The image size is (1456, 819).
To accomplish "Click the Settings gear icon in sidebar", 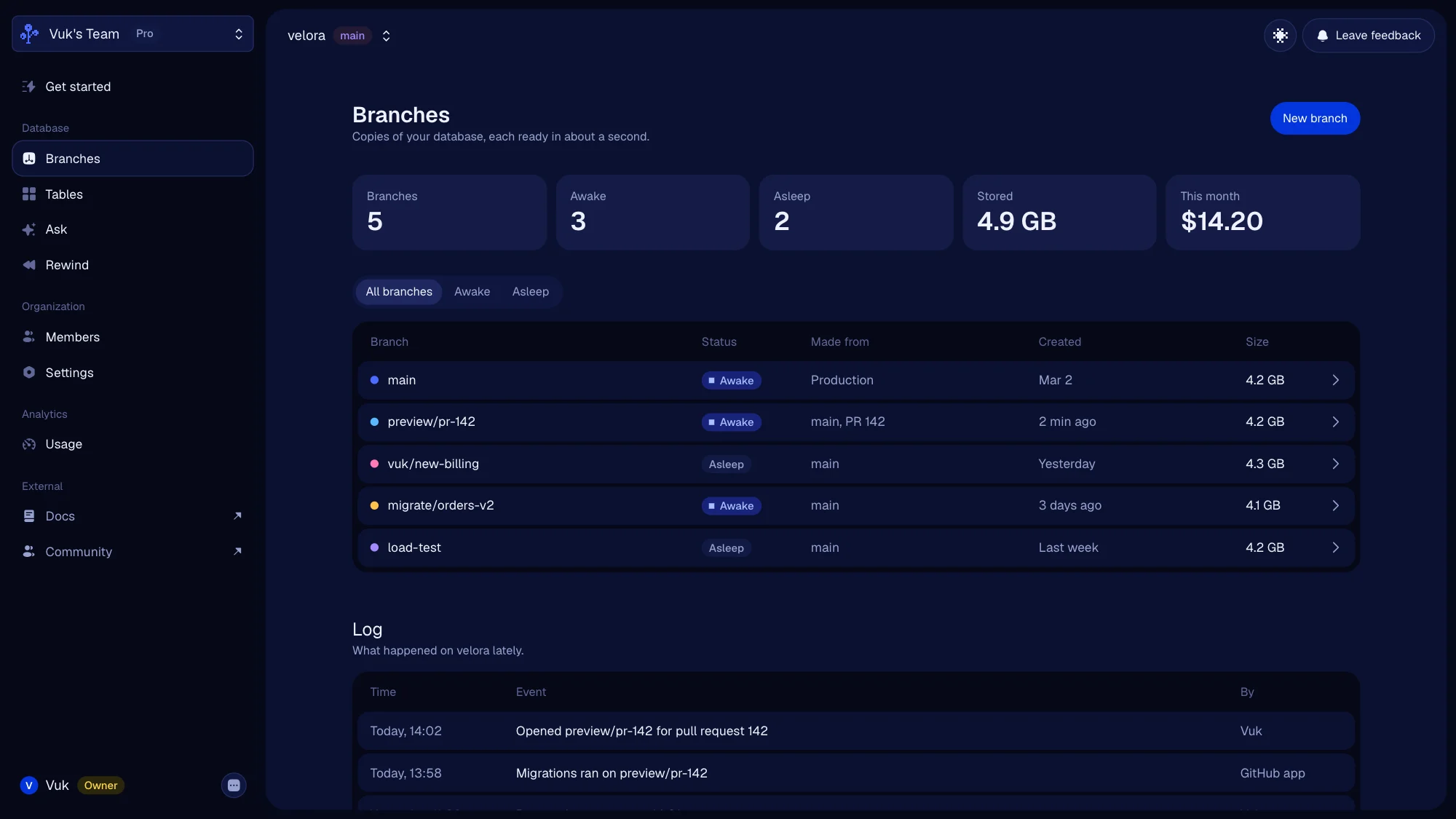I will pos(29,373).
